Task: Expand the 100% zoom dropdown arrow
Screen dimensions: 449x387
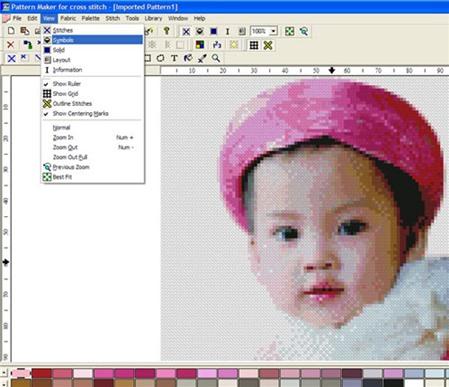Action: point(273,31)
